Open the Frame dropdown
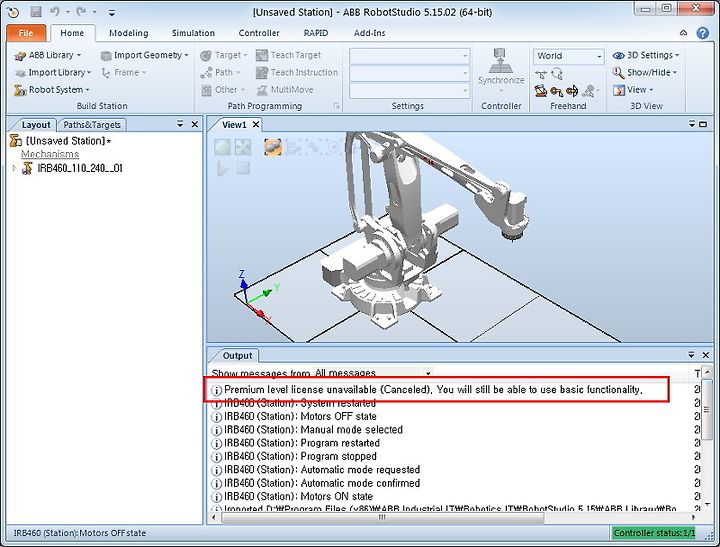Viewport: 720px width, 547px height. tap(124, 73)
